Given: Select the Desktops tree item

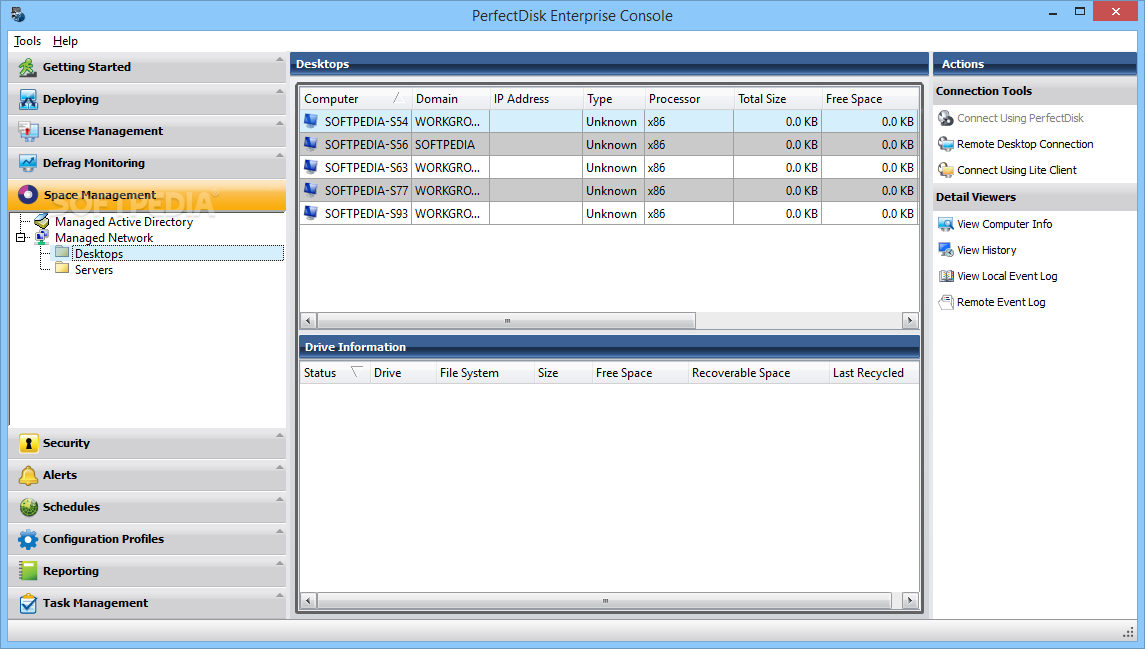Looking at the screenshot, I should tap(99, 253).
